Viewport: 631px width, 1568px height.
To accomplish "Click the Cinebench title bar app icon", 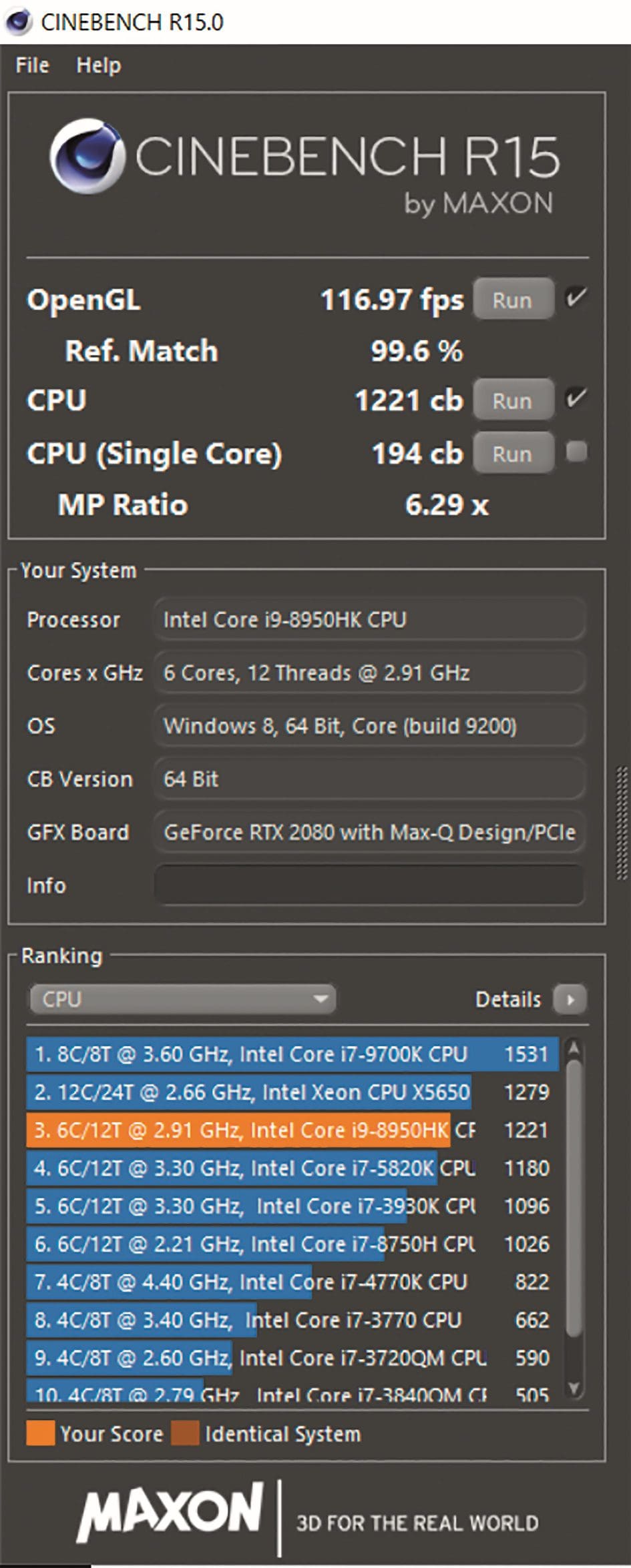I will point(18,21).
